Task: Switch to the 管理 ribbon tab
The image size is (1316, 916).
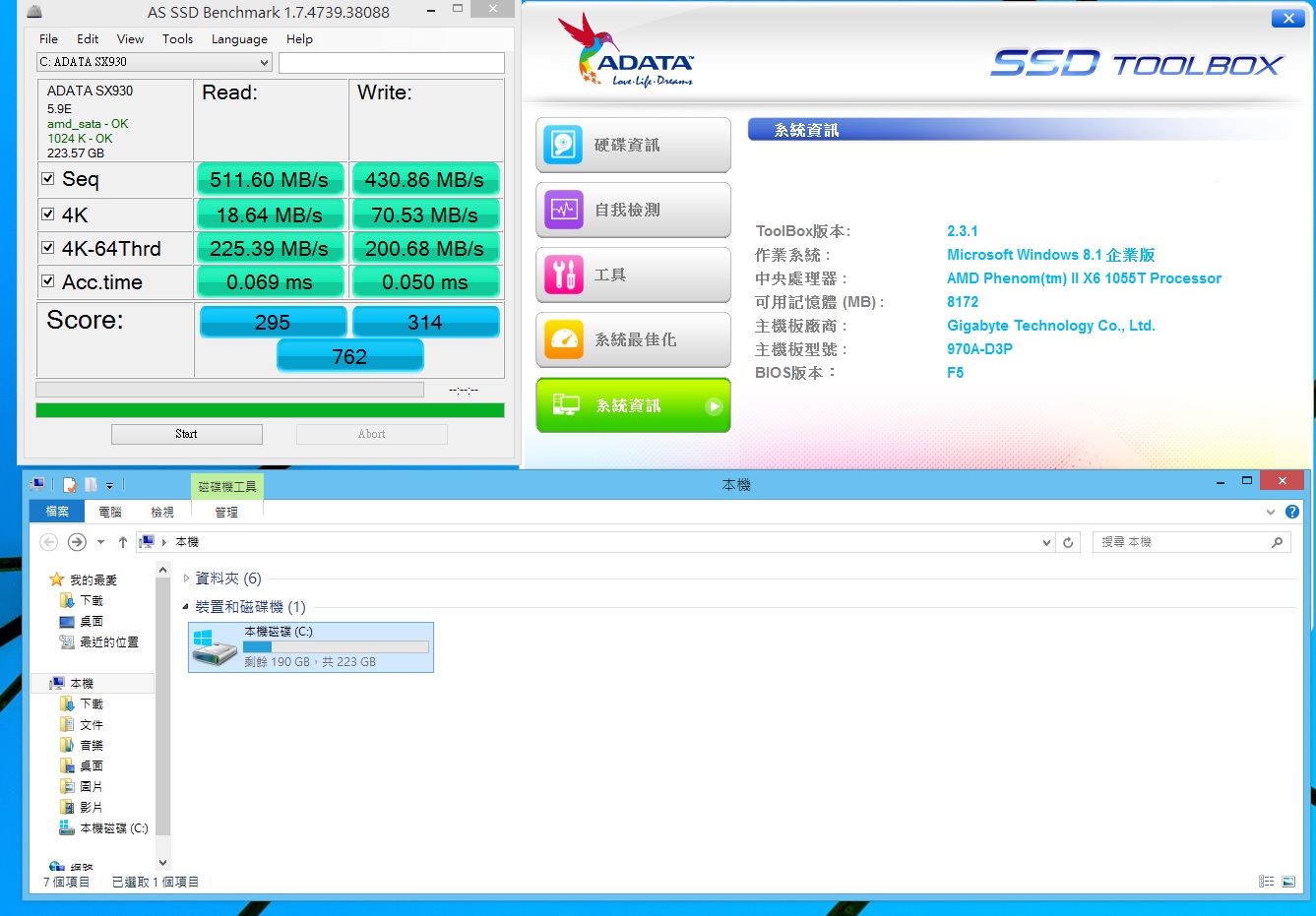Action: tap(226, 512)
